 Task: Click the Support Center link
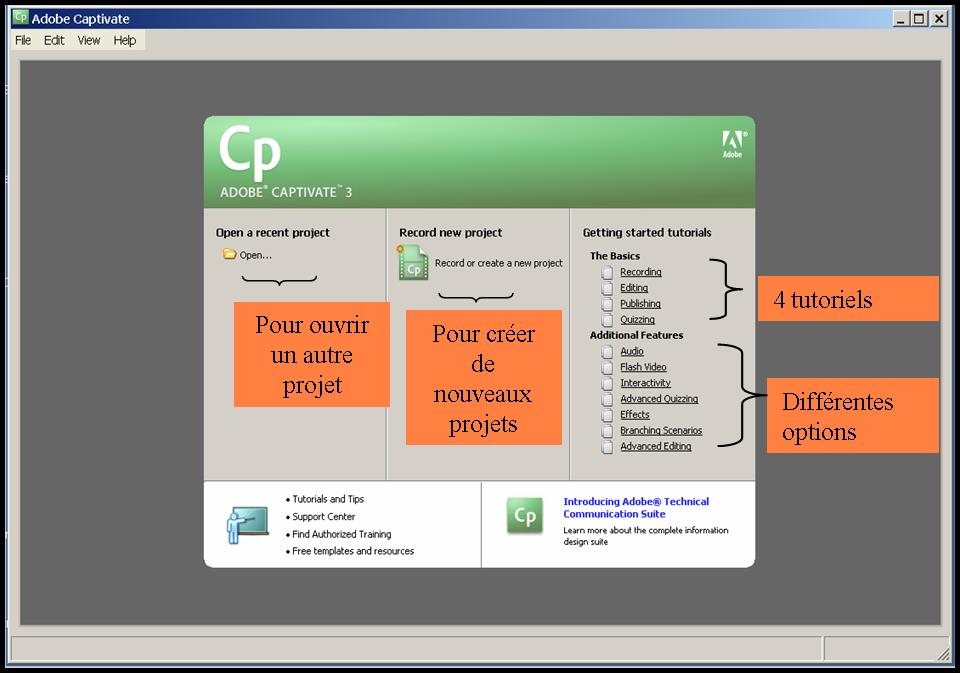pos(323,517)
